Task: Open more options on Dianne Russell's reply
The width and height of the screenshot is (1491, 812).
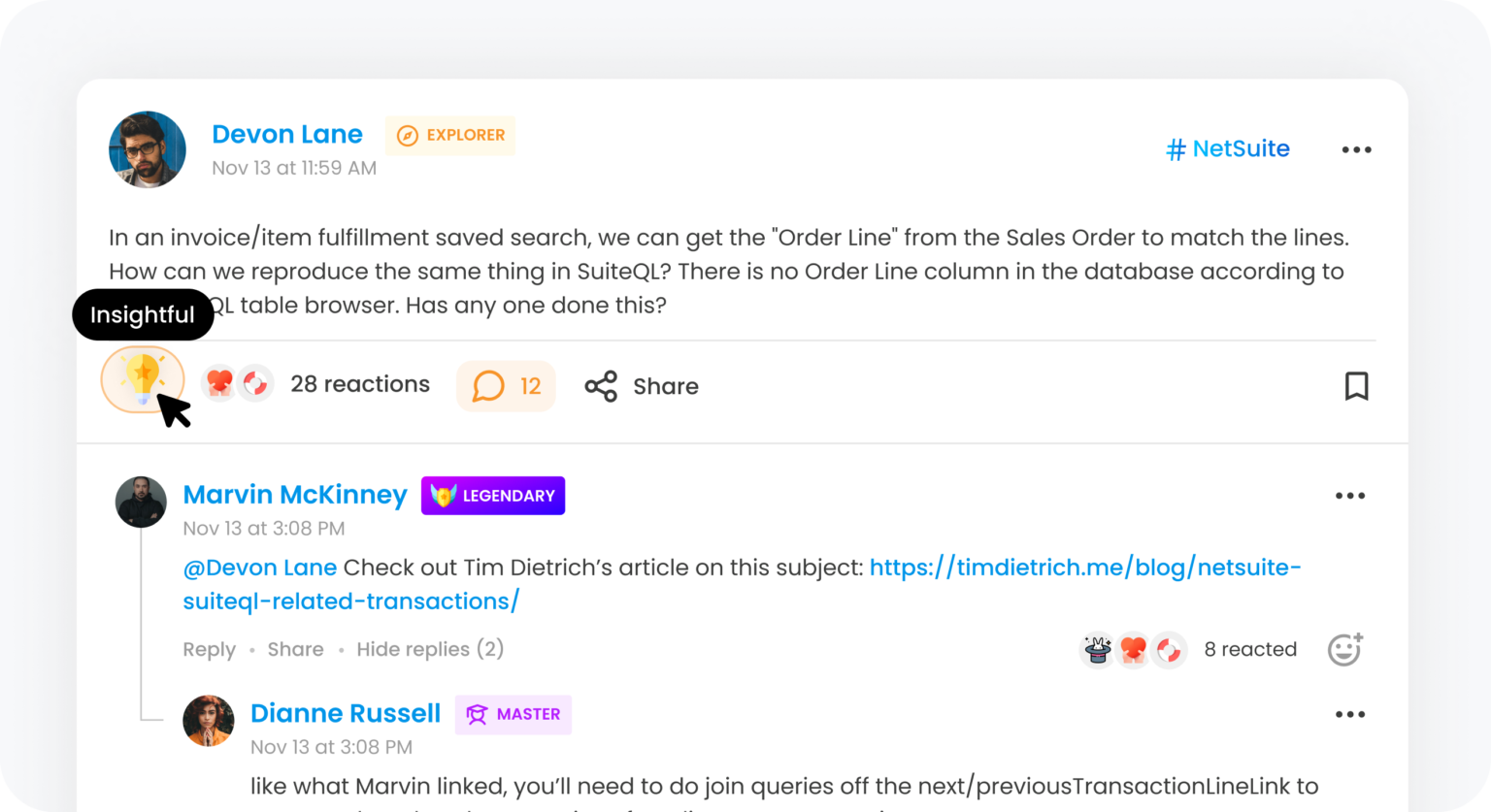Action: click(x=1349, y=715)
